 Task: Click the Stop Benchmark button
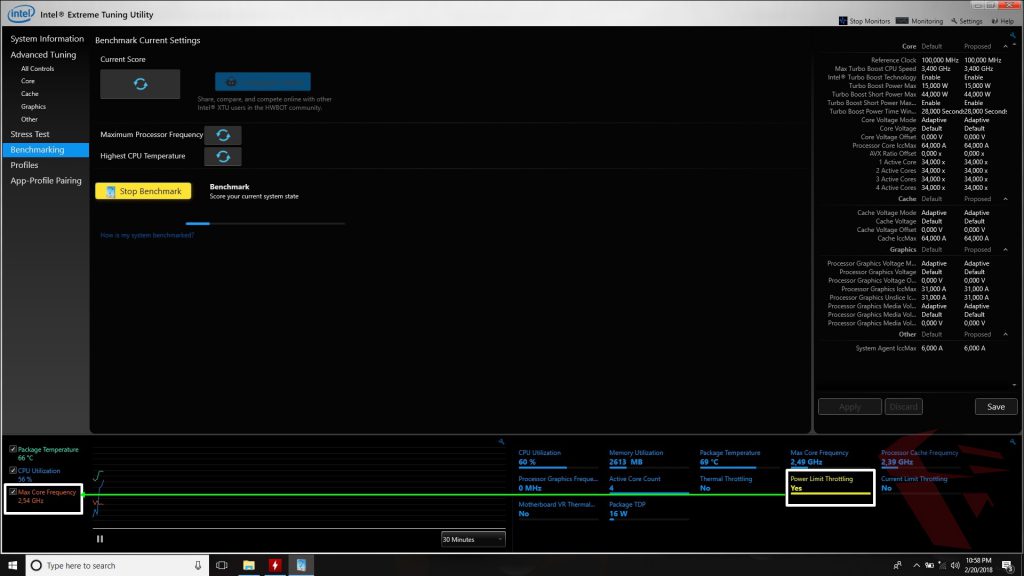pos(145,189)
